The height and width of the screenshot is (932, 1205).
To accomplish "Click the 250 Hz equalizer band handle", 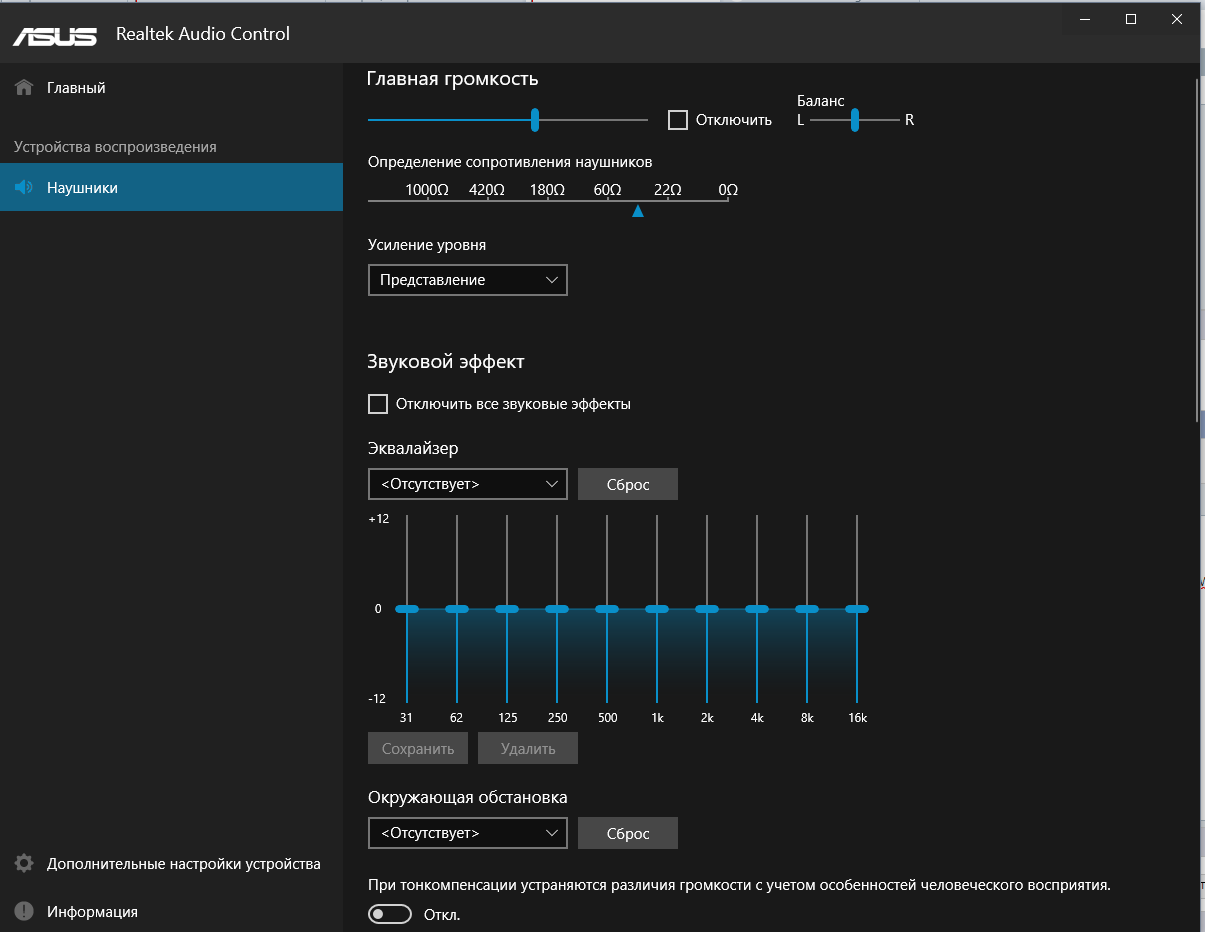I will (557, 609).
